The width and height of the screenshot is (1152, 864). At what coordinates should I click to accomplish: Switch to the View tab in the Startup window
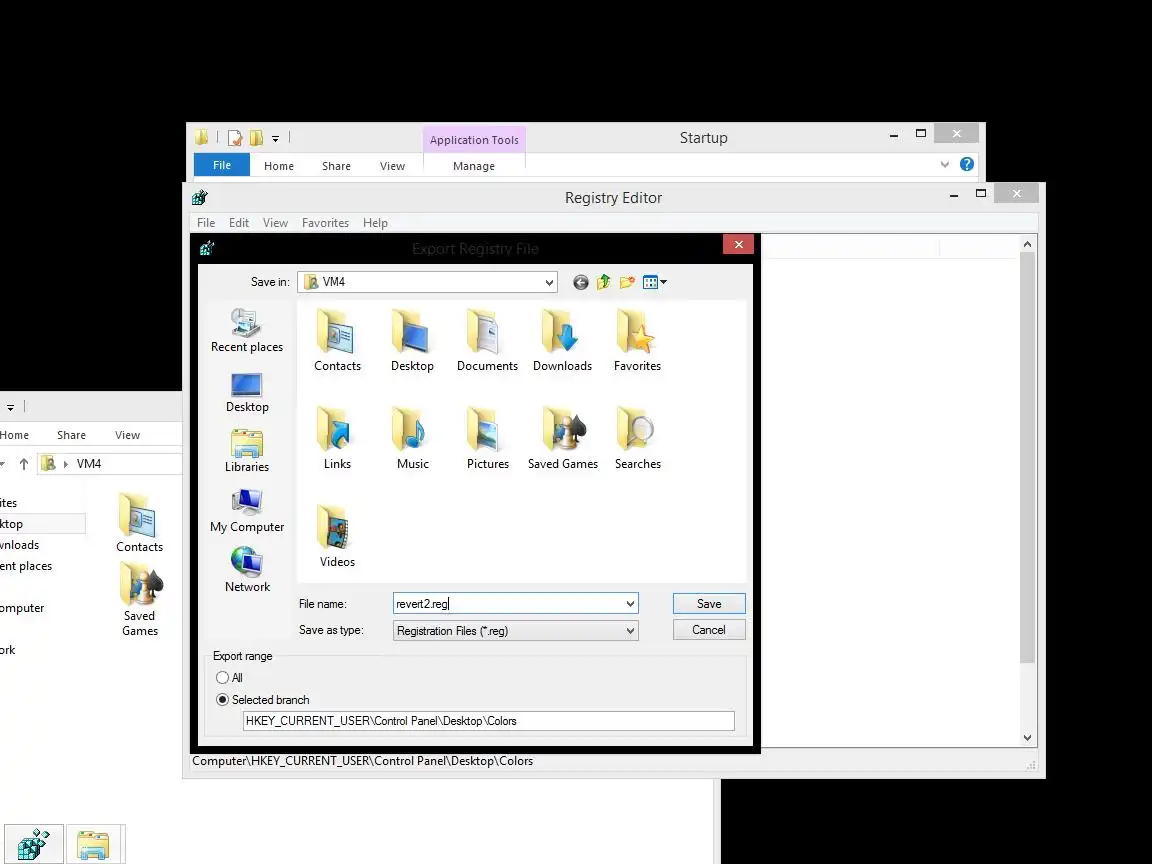[x=392, y=166]
